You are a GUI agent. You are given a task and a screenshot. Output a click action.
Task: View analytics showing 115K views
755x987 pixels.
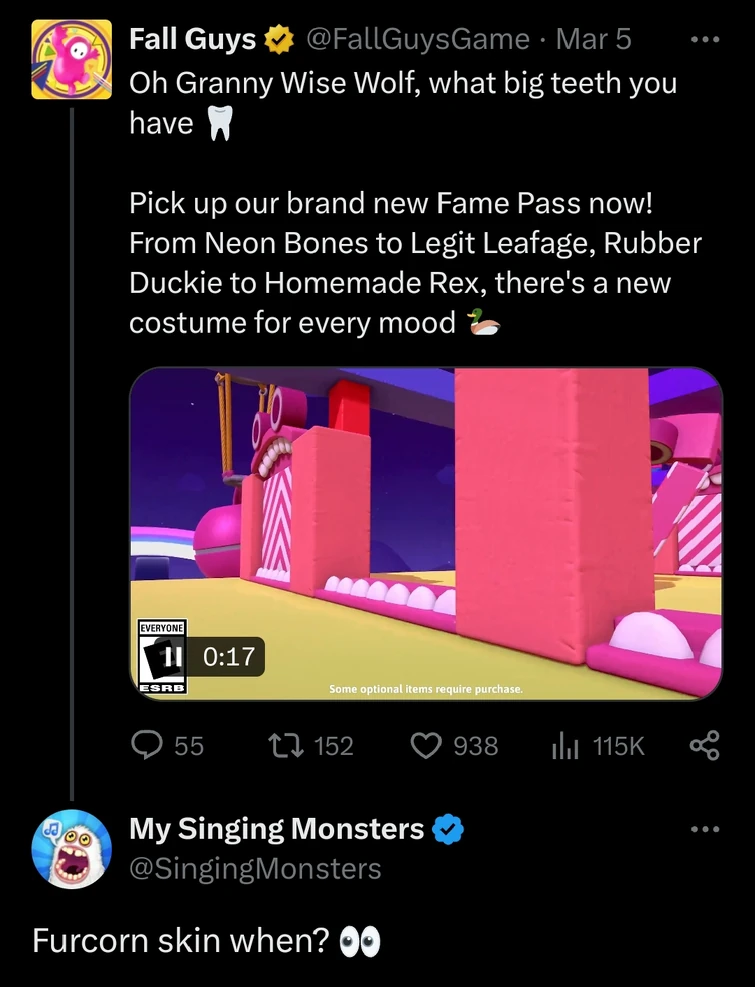(x=565, y=745)
